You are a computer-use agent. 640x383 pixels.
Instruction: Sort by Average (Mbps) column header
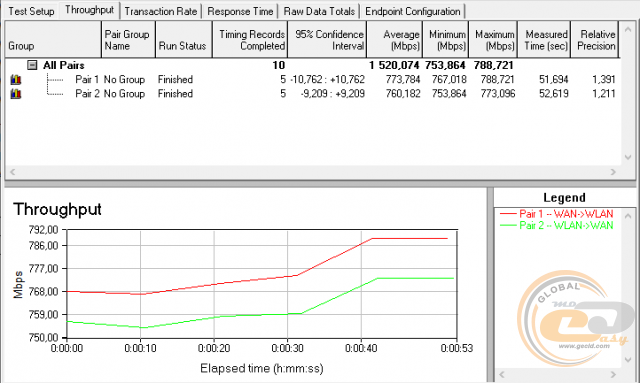pos(395,40)
